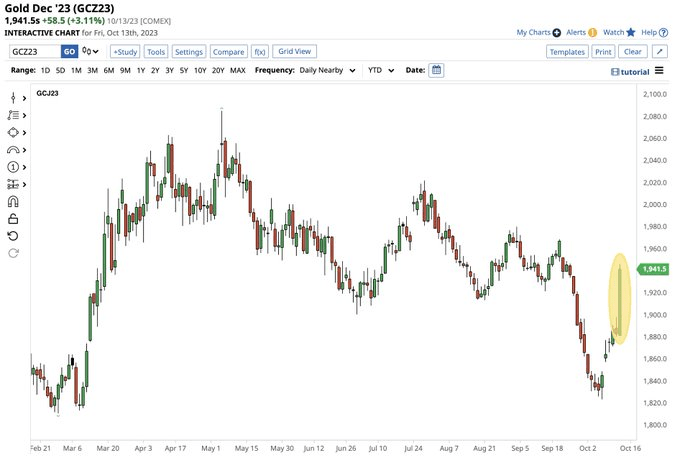680x468 pixels.
Task: Click the expand chart arrow icon
Action: click(660, 51)
